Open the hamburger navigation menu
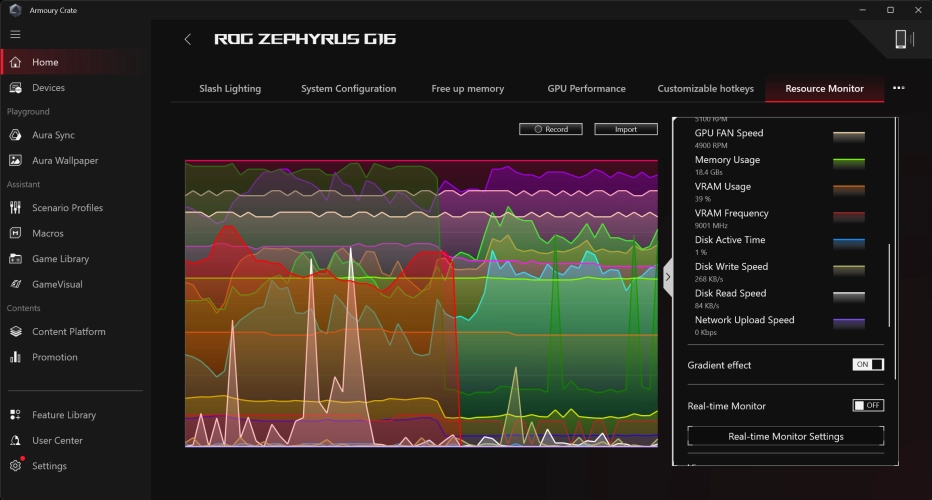932x500 pixels. click(15, 34)
